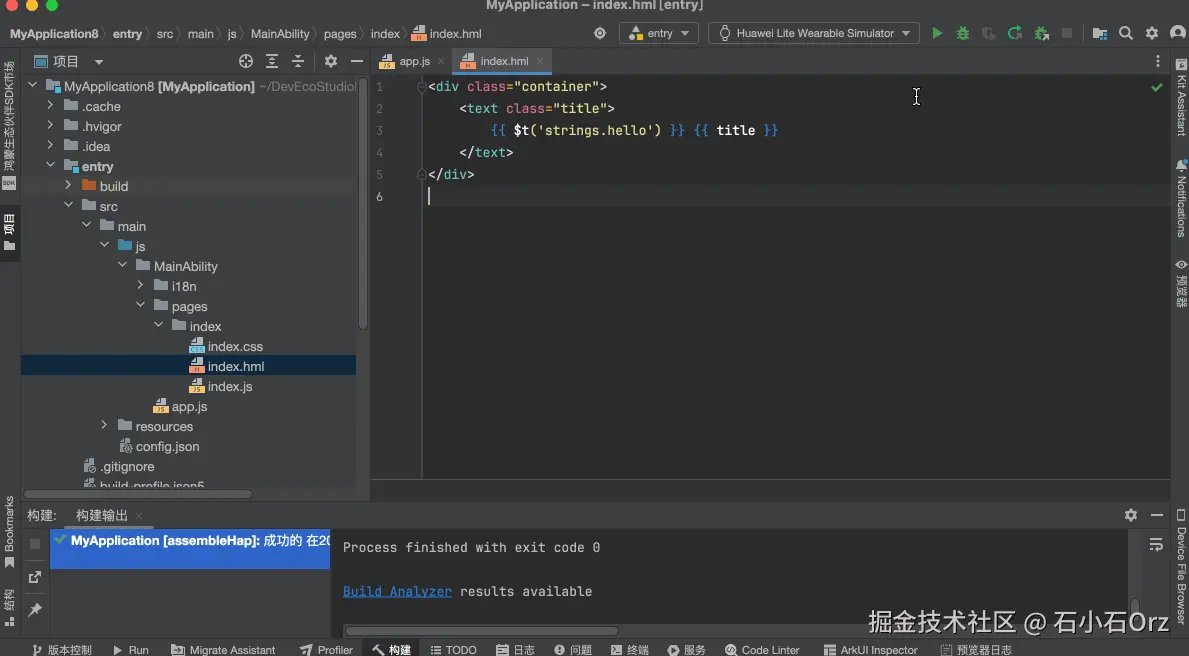Open Huawei Lite Wearable Simulator device dropdown

[x=814, y=33]
